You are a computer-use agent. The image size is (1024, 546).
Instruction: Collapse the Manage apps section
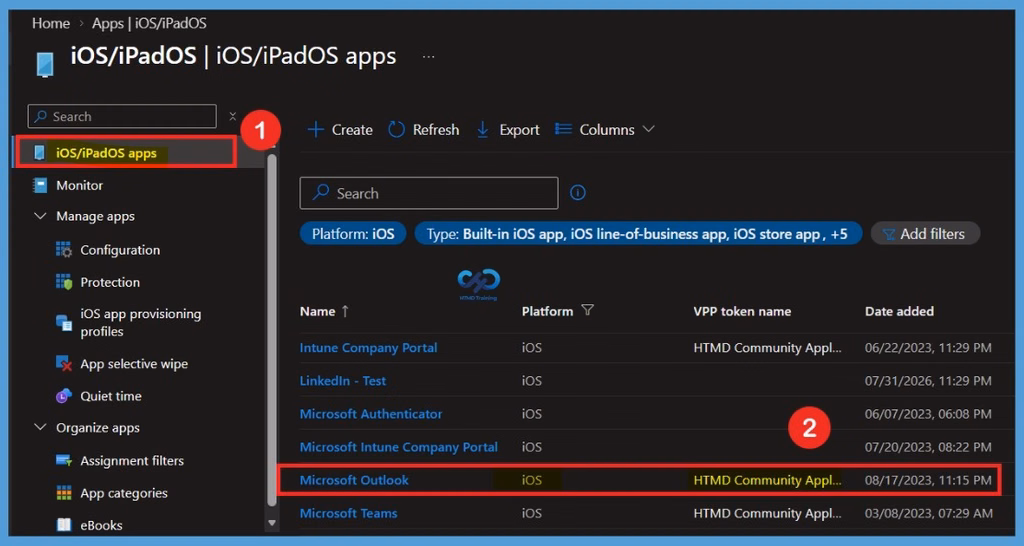(40, 216)
